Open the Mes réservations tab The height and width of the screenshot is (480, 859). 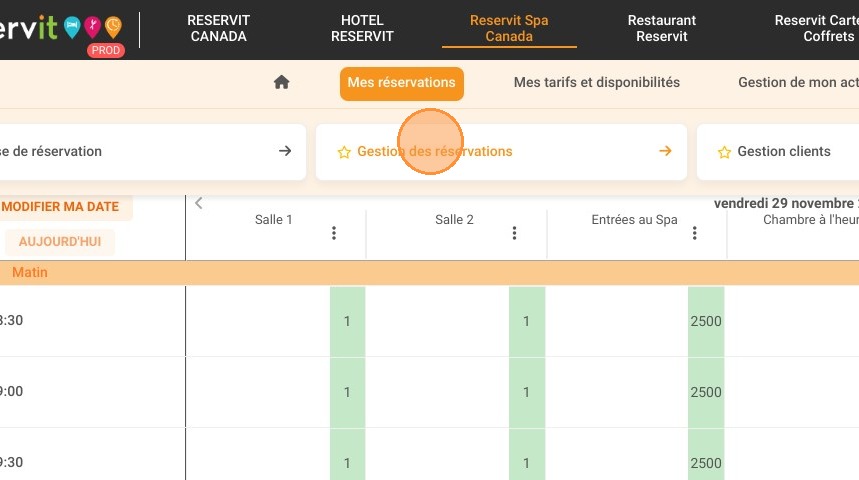[402, 83]
